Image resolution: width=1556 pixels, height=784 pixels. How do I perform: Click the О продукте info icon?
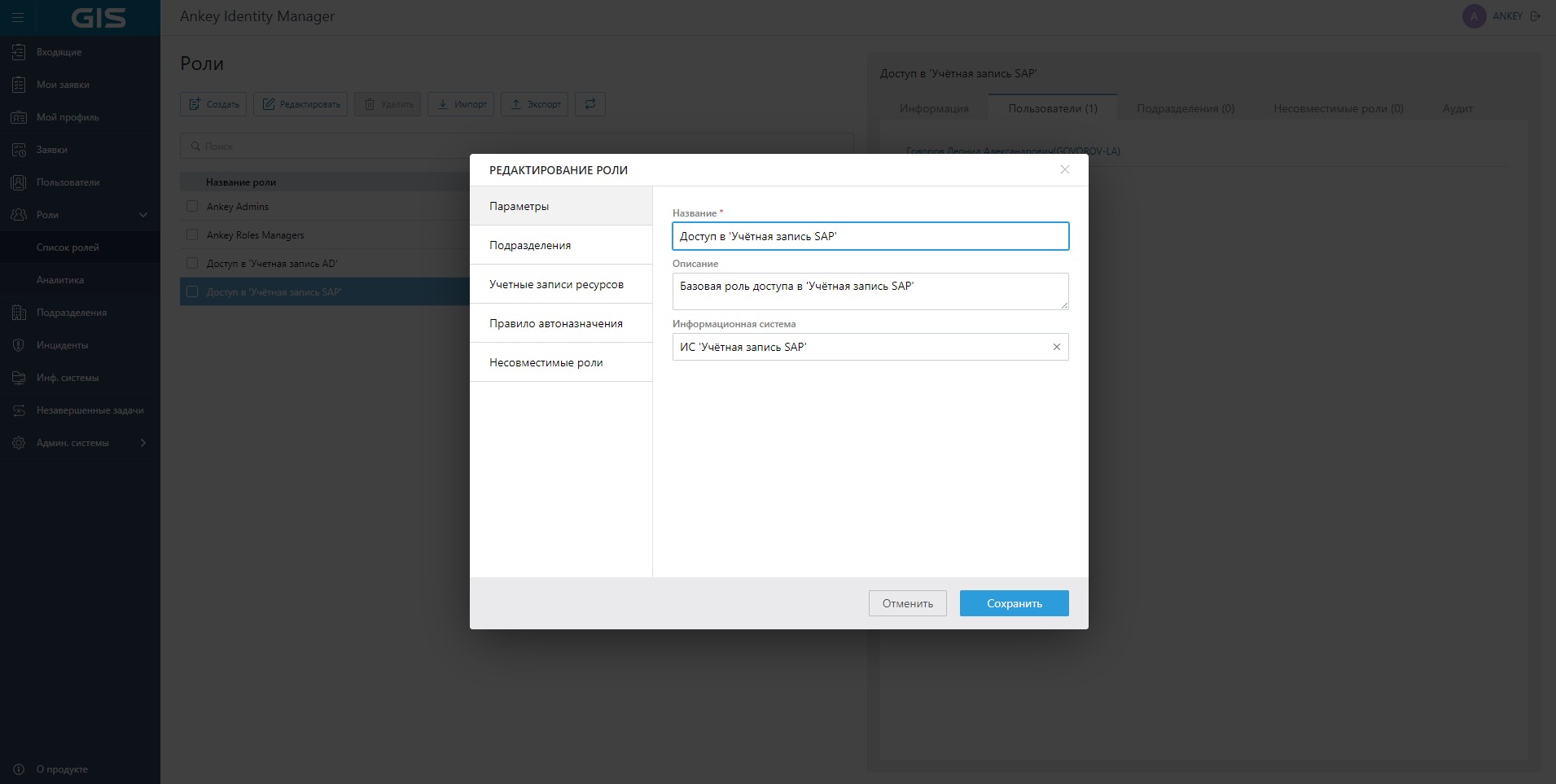coord(19,769)
